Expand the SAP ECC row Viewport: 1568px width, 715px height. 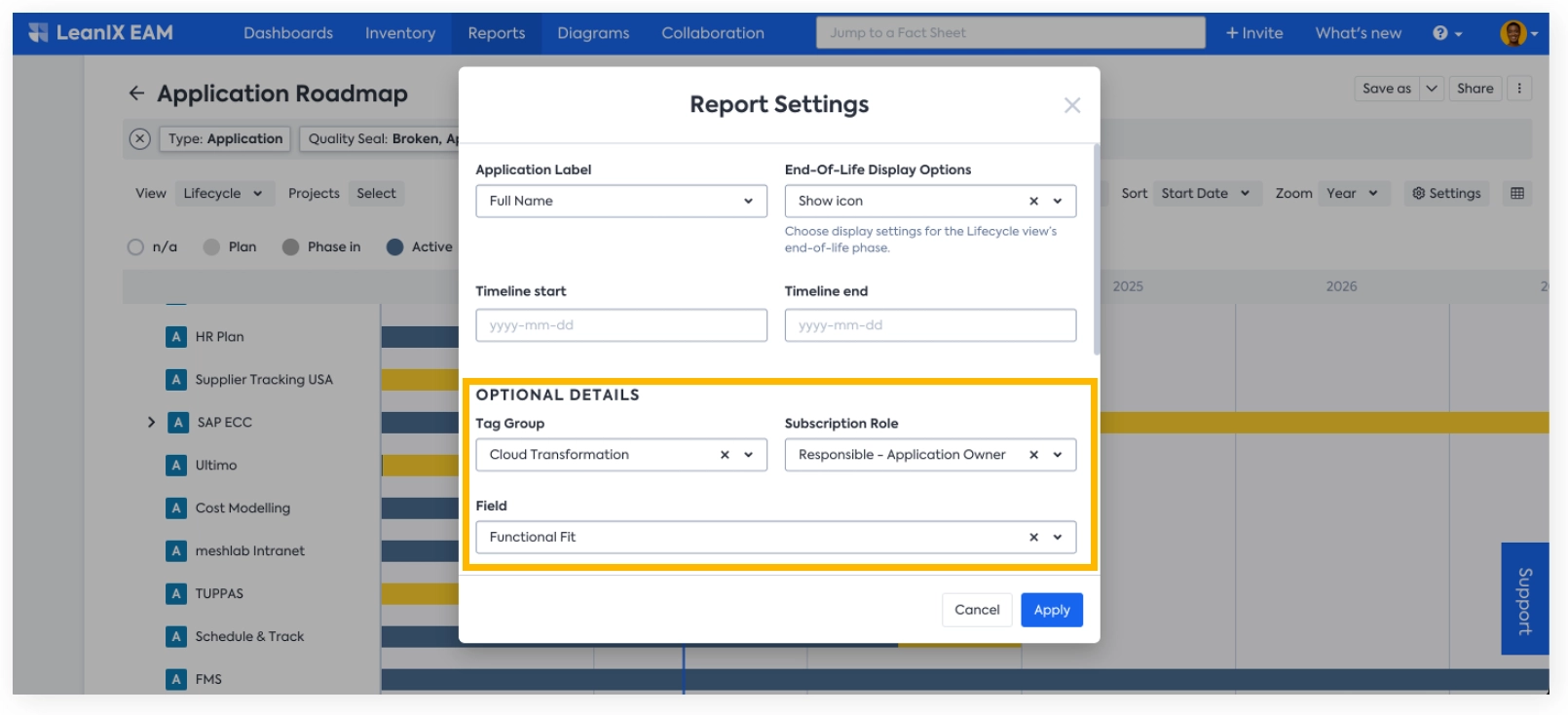pyautogui.click(x=151, y=423)
